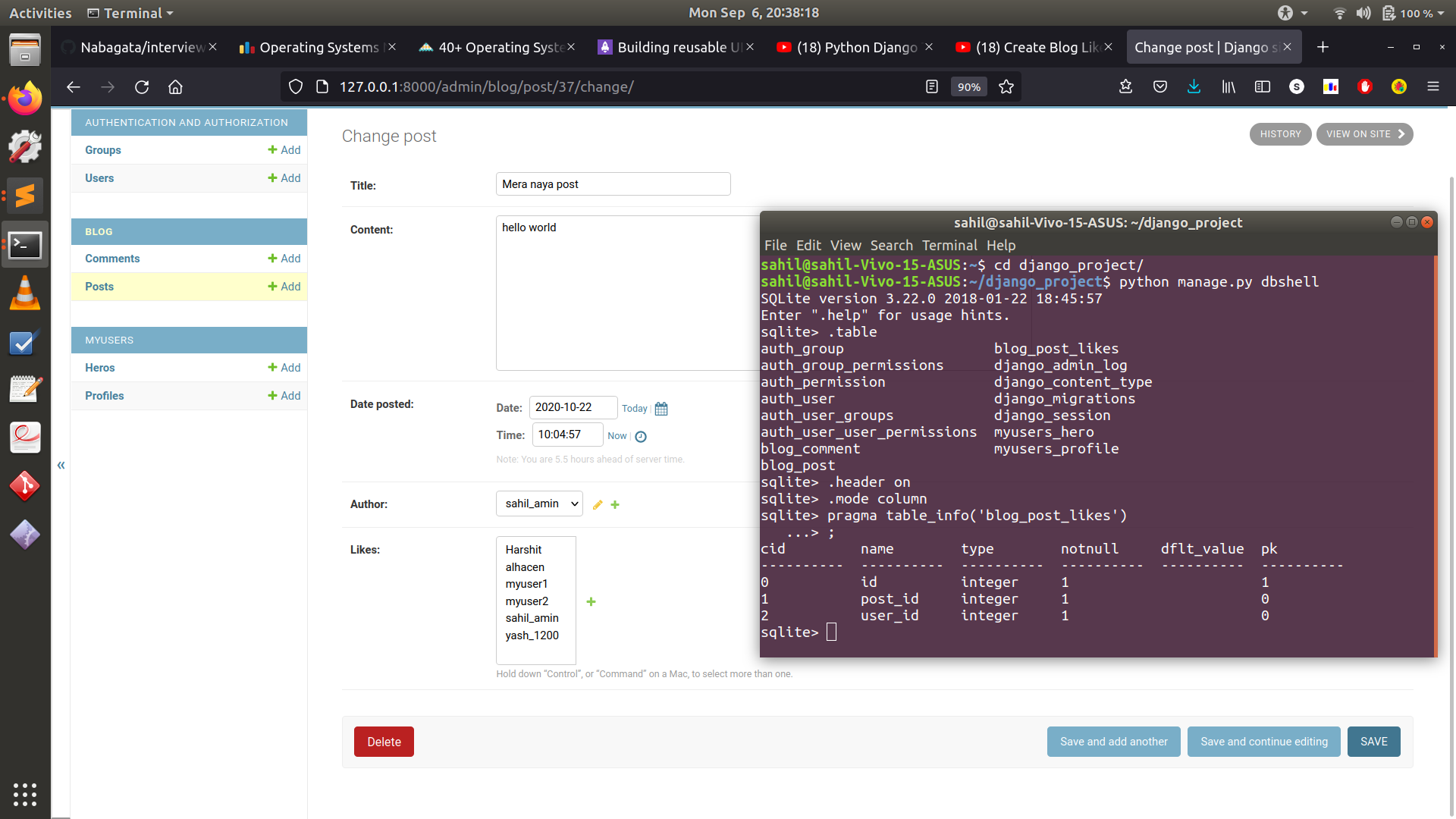The image size is (1456, 819).
Task: Select myuser1 in the Likes list
Action: (527, 583)
